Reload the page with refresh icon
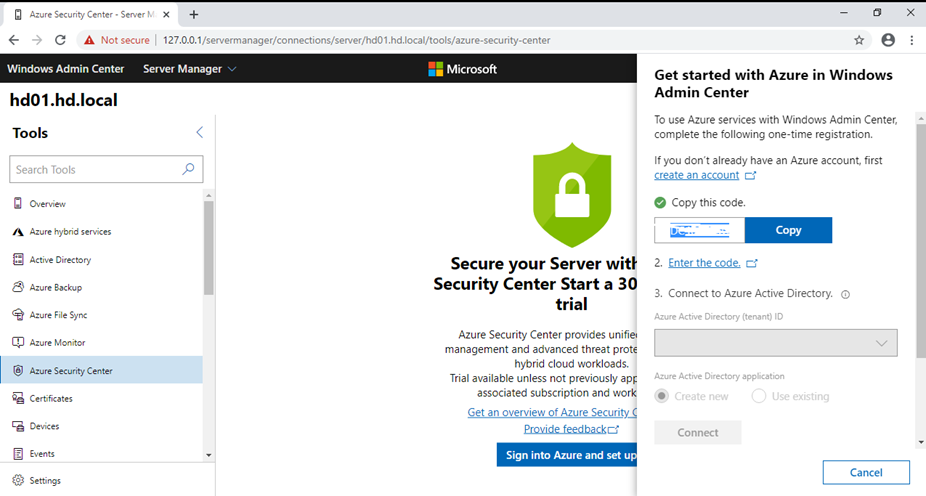The width and height of the screenshot is (926, 496). (60, 40)
